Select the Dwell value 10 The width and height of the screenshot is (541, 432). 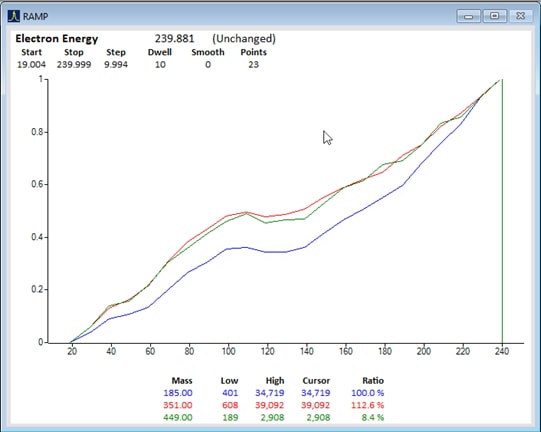point(160,65)
